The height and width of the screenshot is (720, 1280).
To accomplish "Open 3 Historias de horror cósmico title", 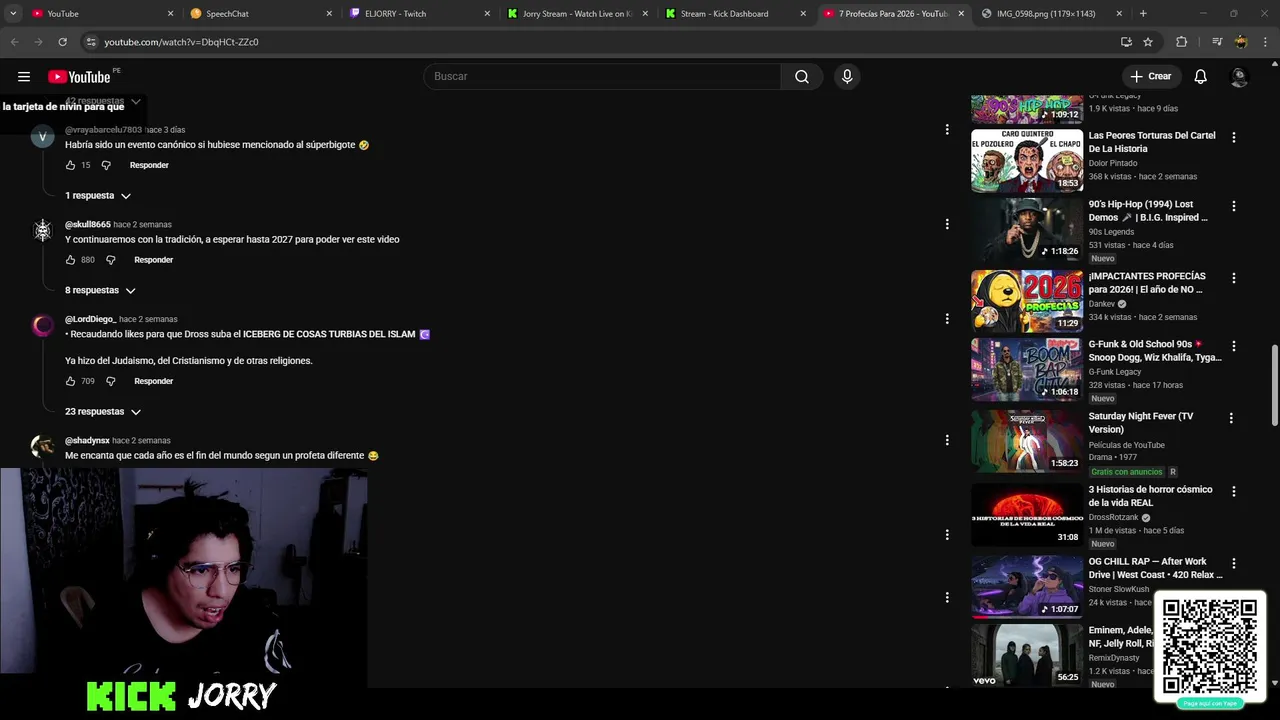I will click(x=1151, y=496).
